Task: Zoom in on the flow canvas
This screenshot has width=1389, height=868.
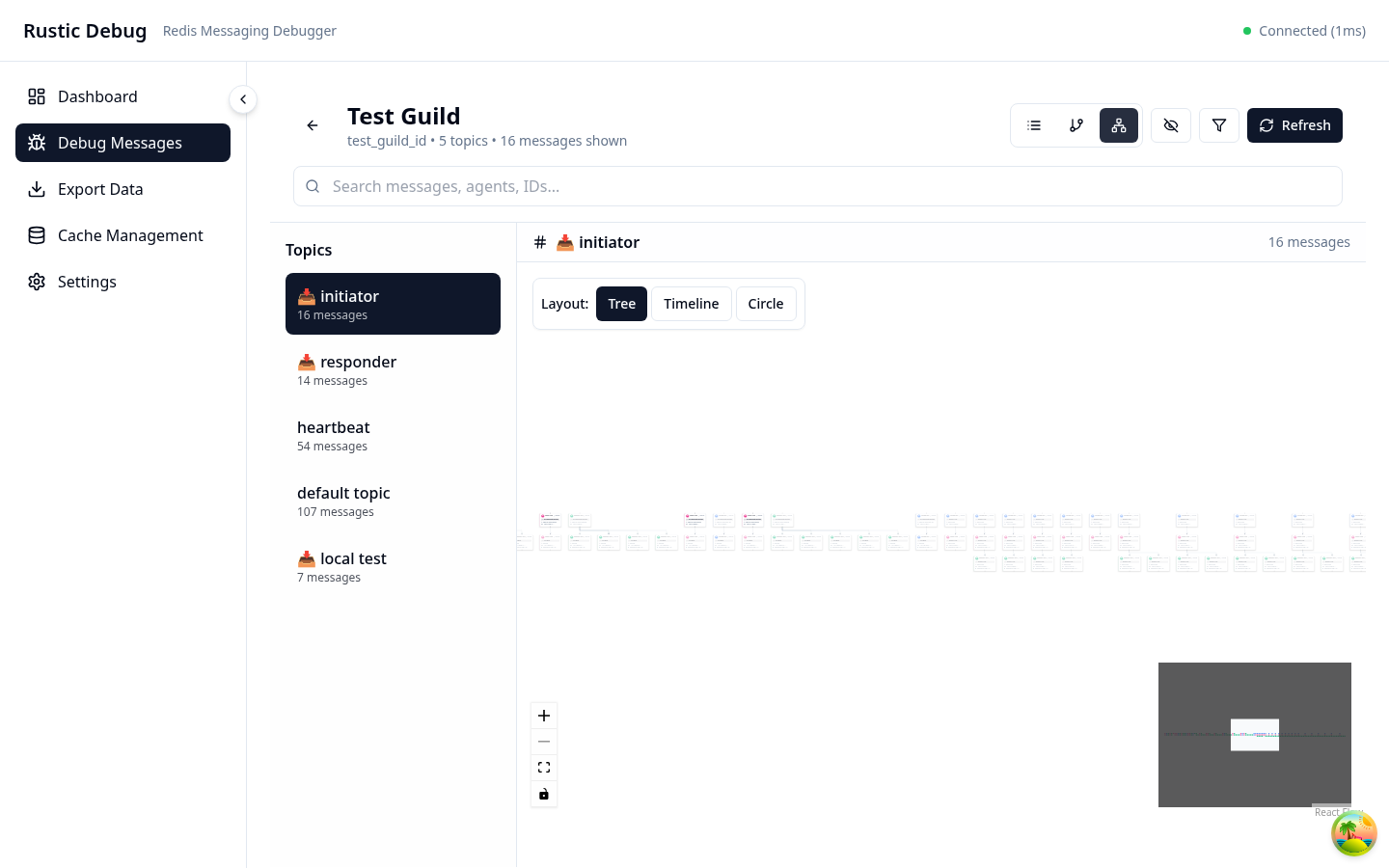Action: click(544, 716)
